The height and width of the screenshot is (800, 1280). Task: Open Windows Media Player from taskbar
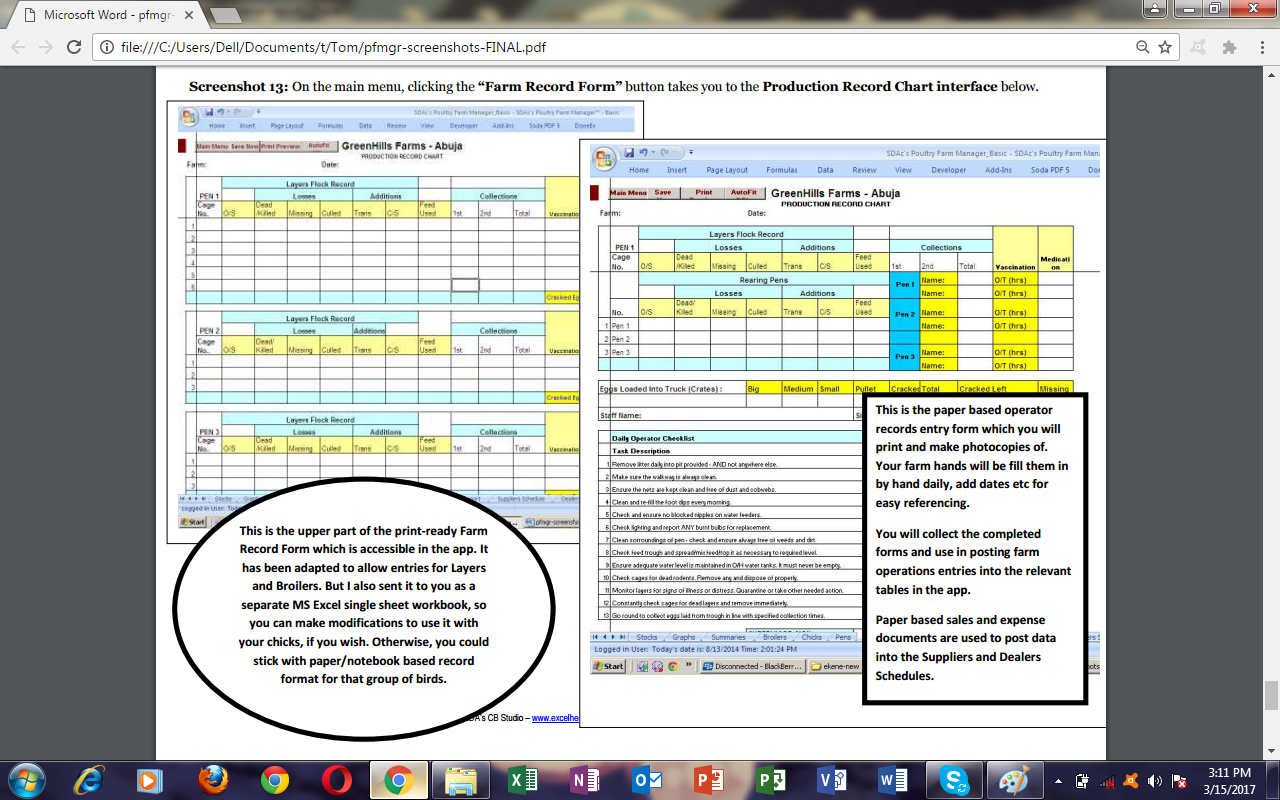(x=149, y=780)
